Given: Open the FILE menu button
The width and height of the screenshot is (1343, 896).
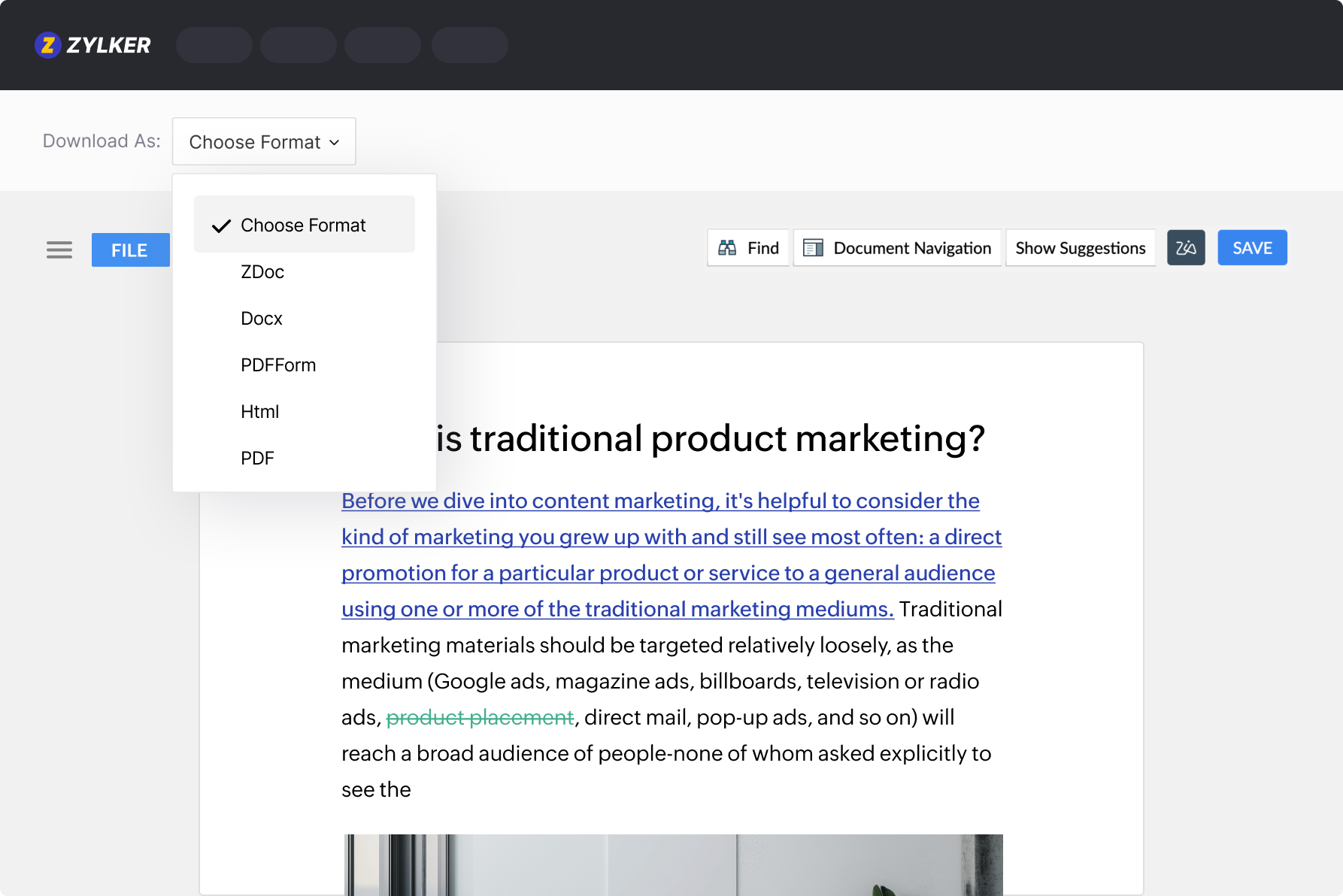Looking at the screenshot, I should click(130, 250).
